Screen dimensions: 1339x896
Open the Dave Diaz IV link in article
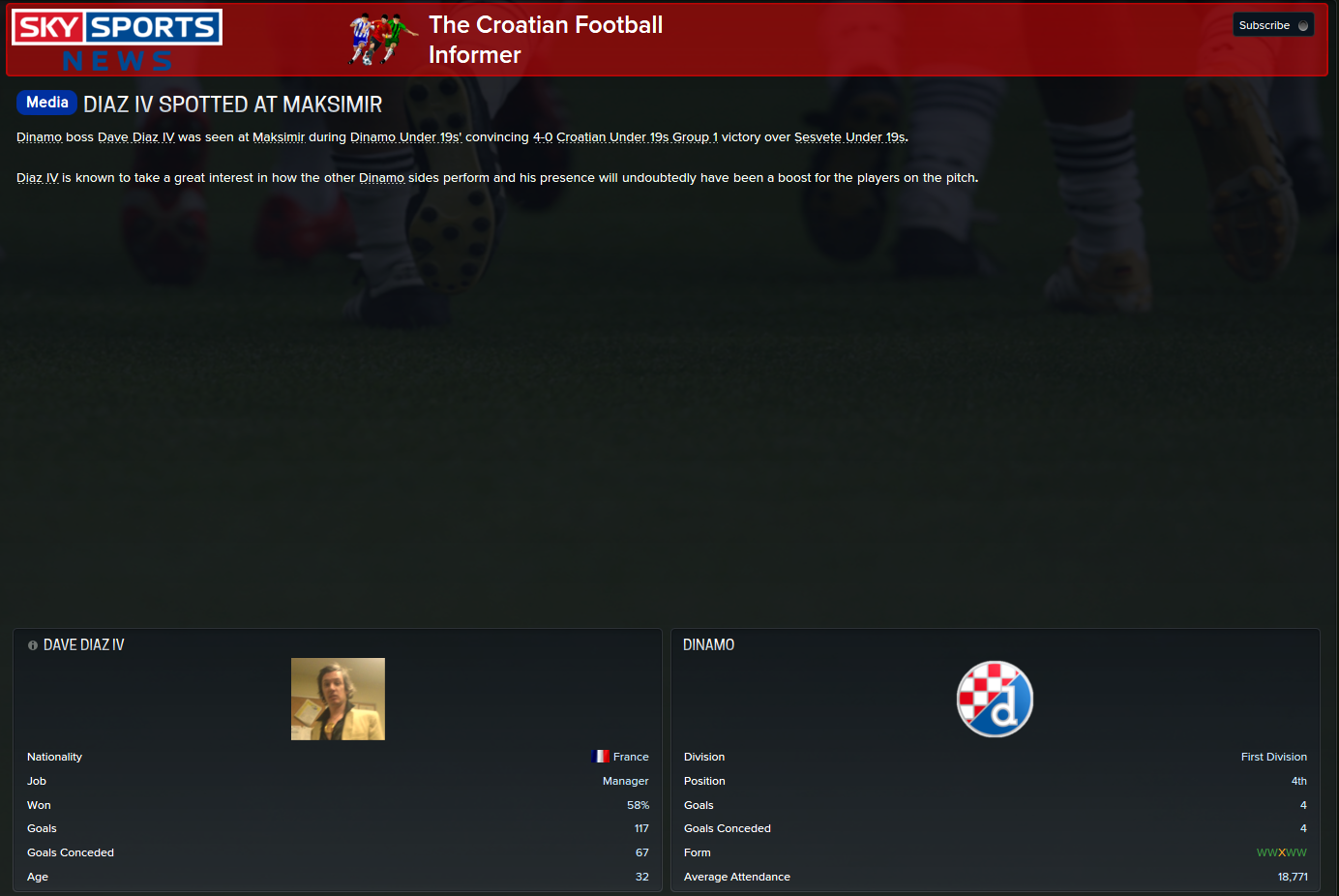pos(136,137)
